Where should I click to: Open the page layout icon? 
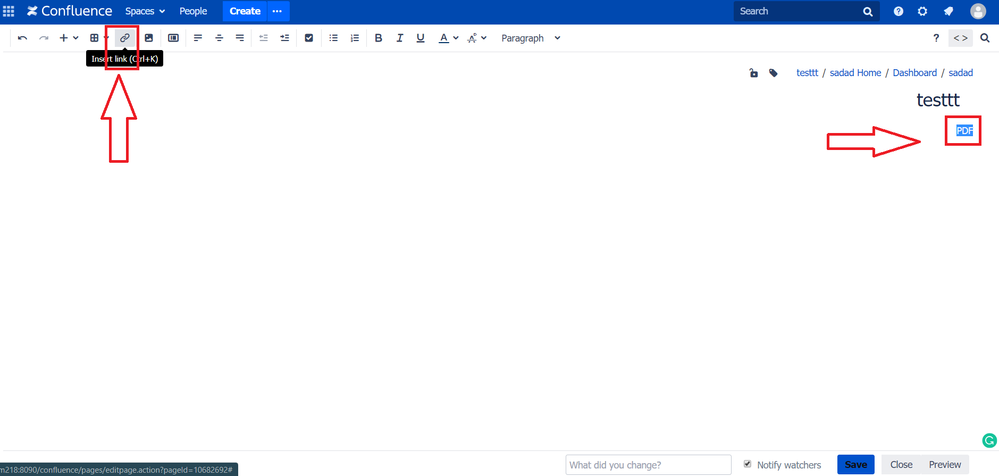(x=173, y=38)
